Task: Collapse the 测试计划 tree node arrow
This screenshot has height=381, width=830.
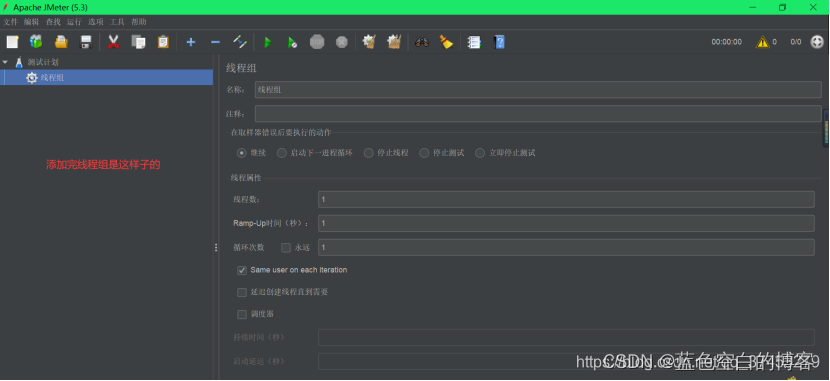Action: [x=5, y=62]
